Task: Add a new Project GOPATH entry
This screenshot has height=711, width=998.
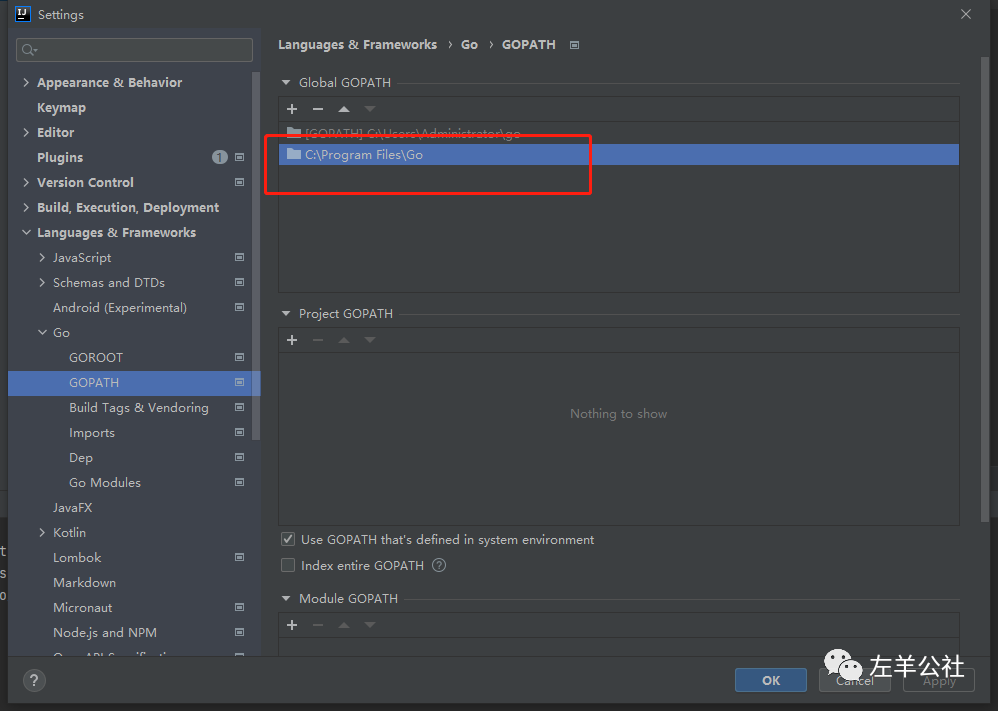Action: click(292, 340)
